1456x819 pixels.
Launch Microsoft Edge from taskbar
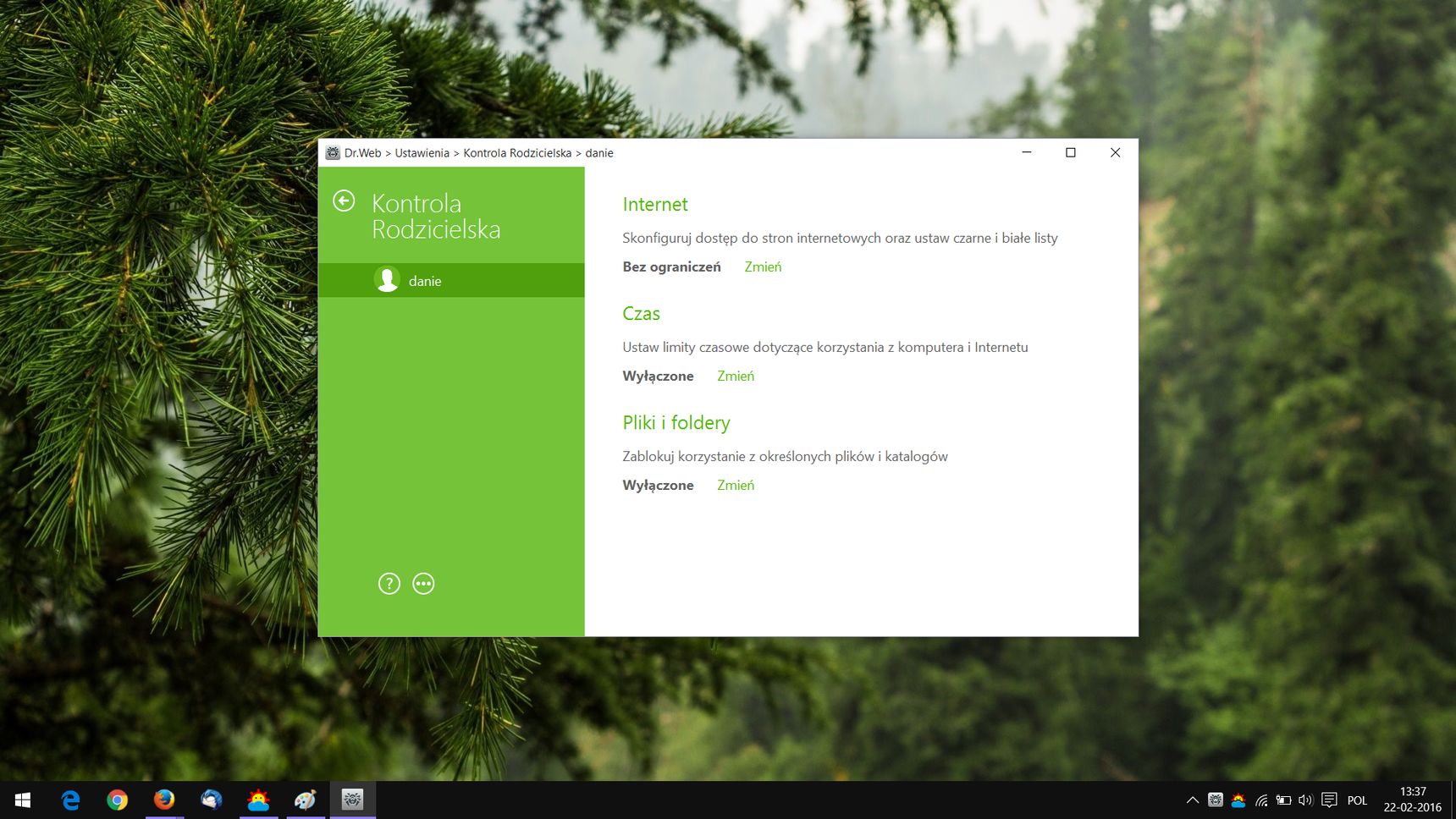click(x=70, y=800)
